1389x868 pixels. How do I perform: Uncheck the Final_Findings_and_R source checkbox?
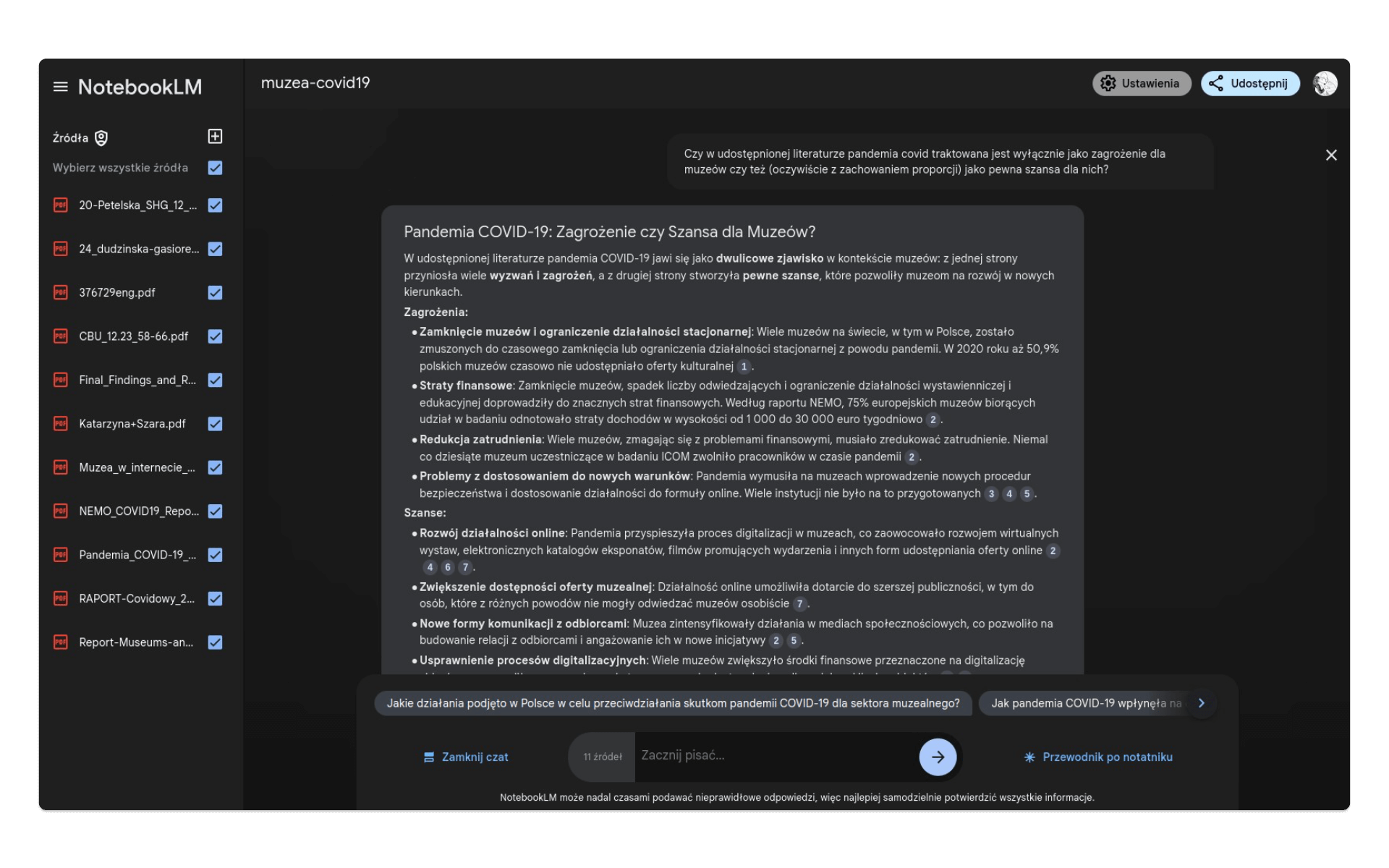coord(215,380)
